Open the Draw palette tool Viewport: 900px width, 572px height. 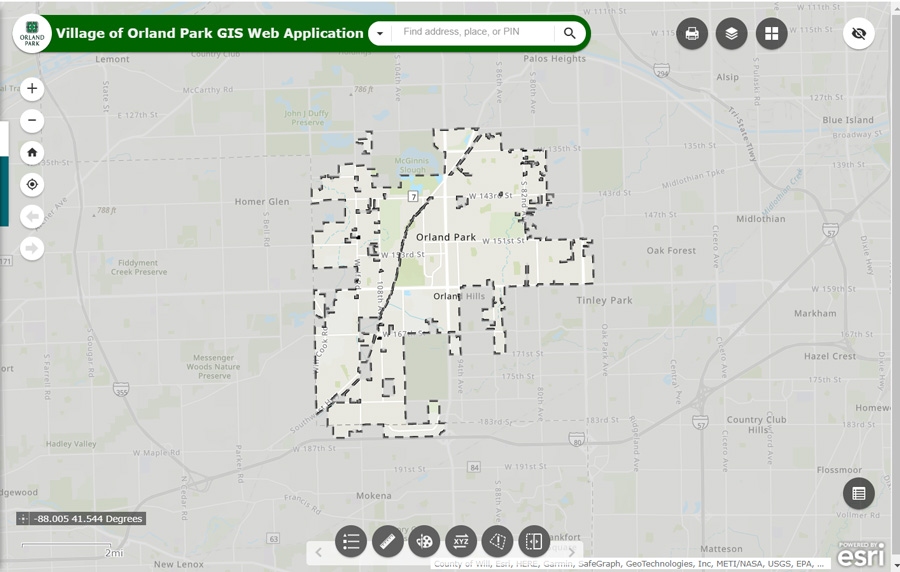[424, 541]
